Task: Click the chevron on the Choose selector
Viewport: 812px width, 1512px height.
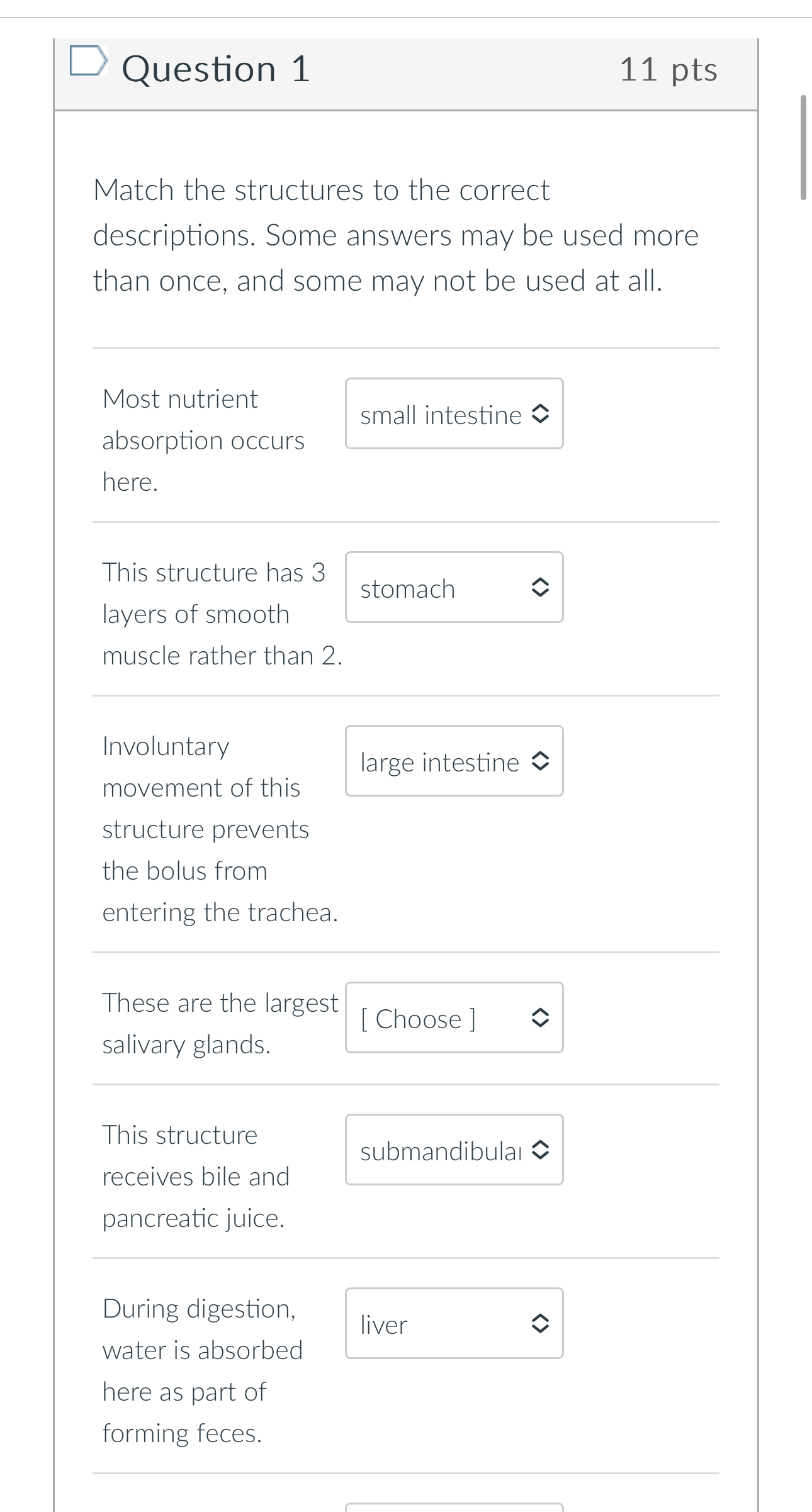Action: [541, 1018]
